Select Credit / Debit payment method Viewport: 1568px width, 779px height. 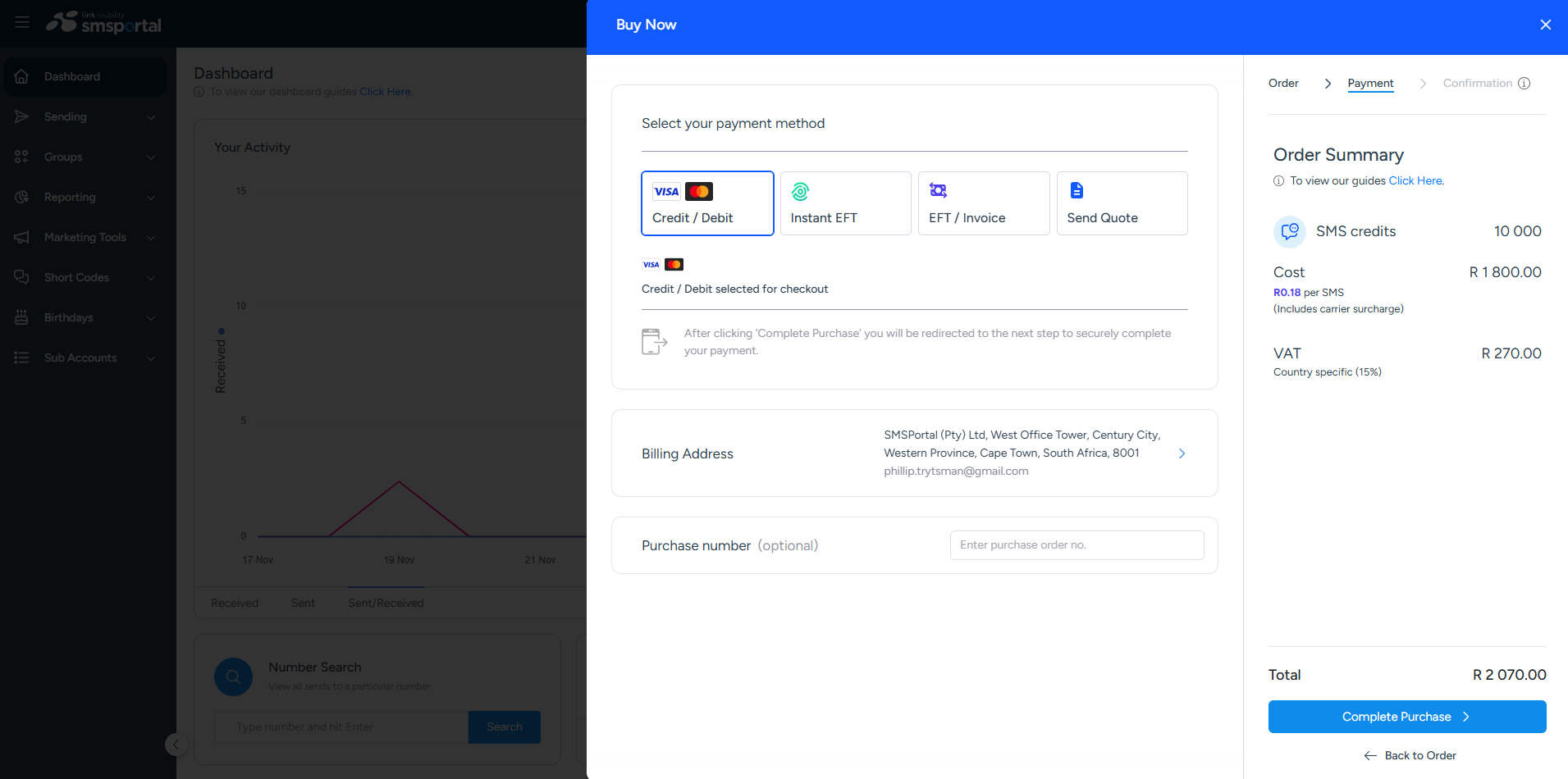pyautogui.click(x=707, y=203)
